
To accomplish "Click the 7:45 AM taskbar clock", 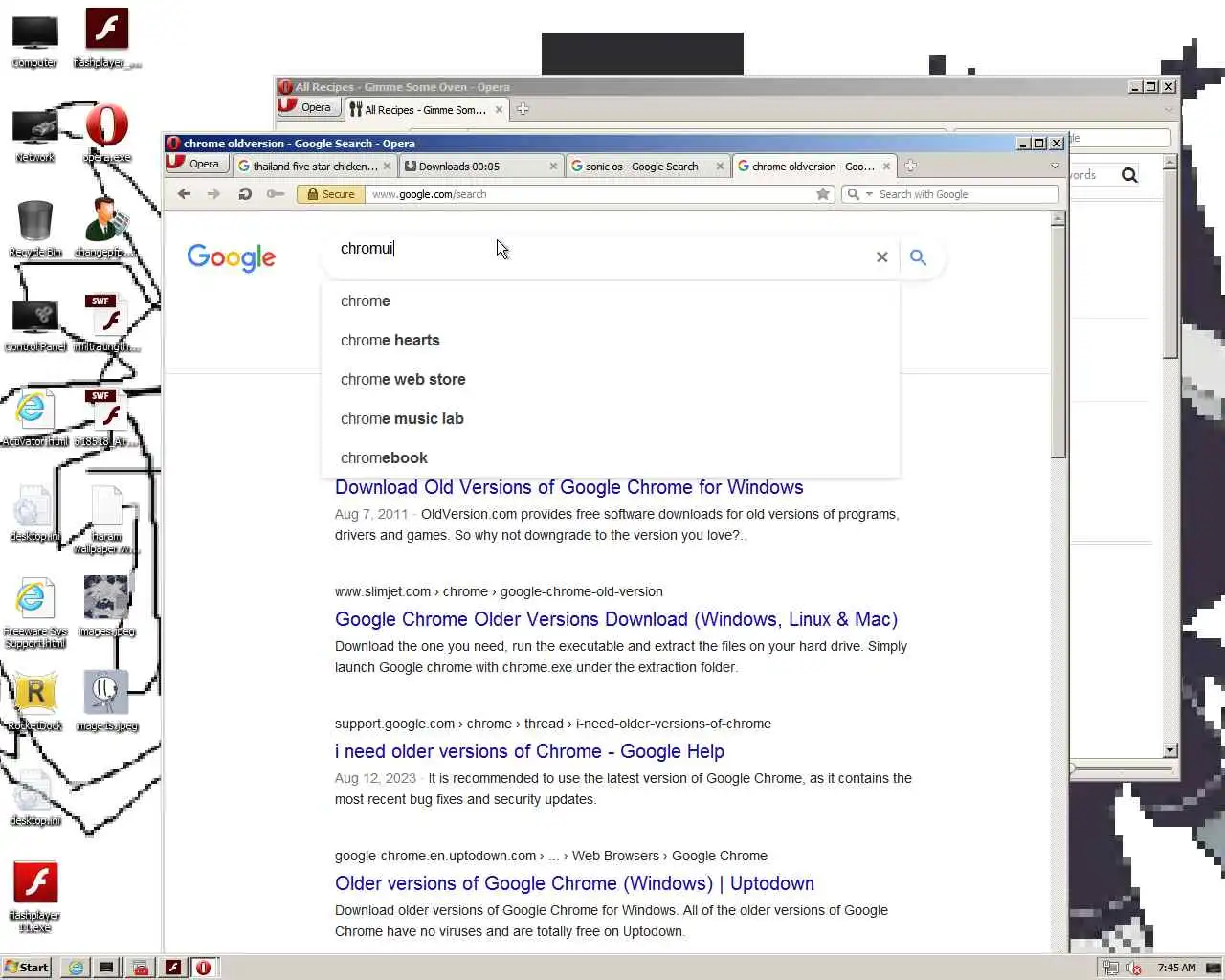I will (x=1176, y=968).
